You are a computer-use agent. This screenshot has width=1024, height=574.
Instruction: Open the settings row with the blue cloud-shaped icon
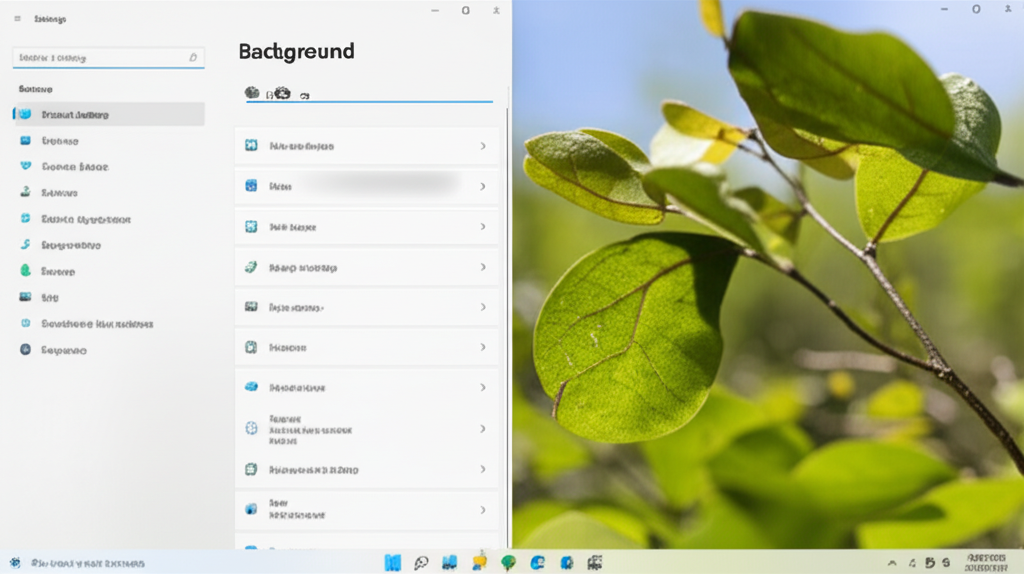(366, 387)
